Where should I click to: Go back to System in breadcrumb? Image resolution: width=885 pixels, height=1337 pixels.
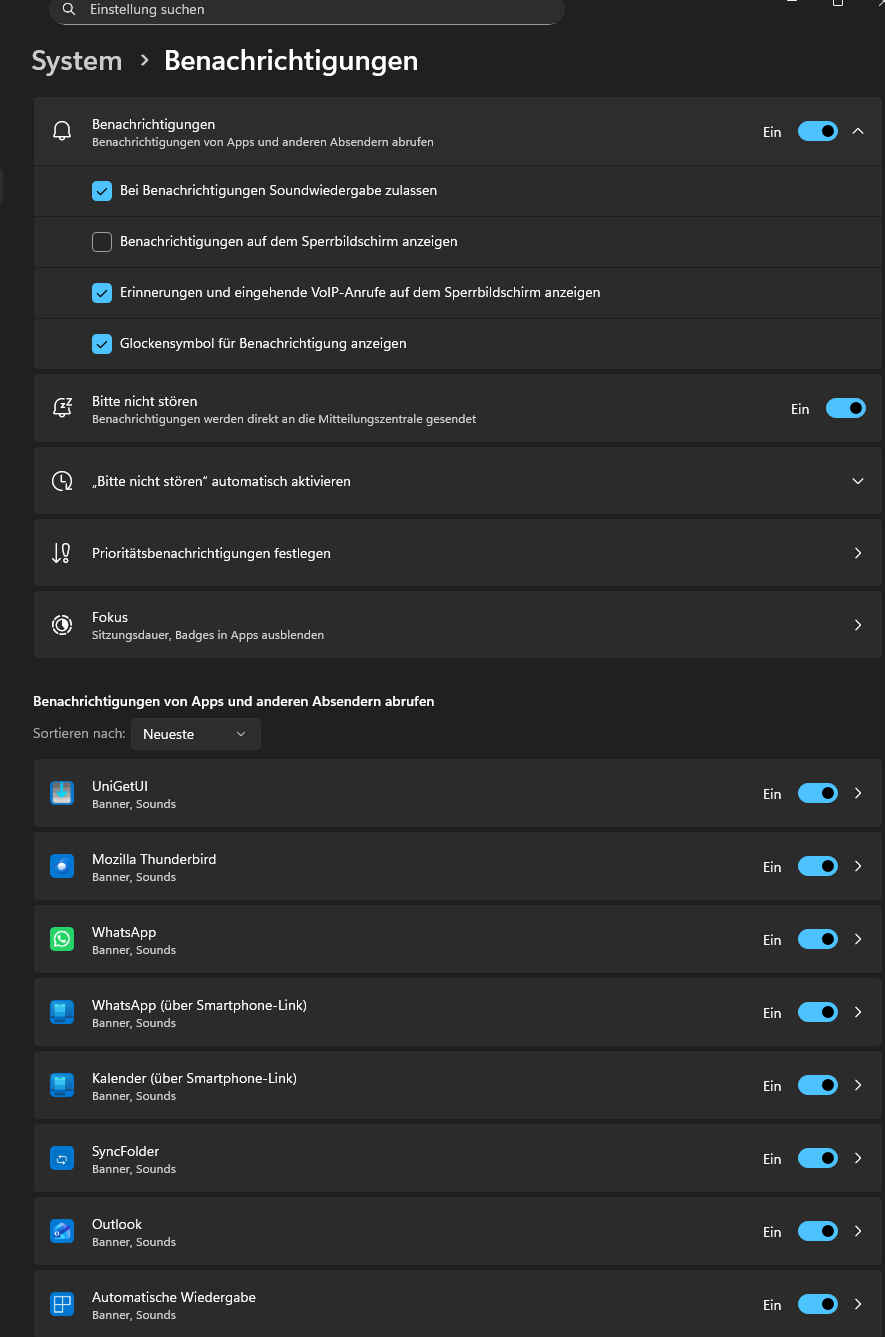(x=77, y=61)
